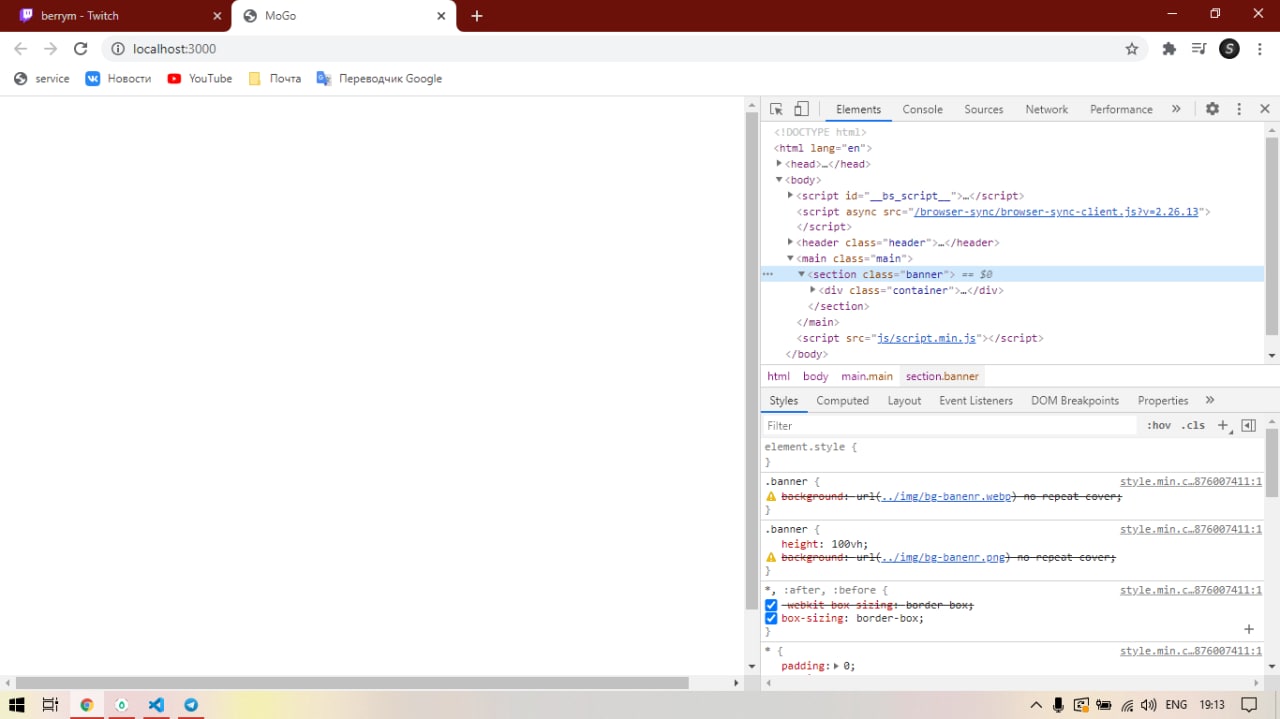Expand padding shorthand property triangle

pos(836,666)
